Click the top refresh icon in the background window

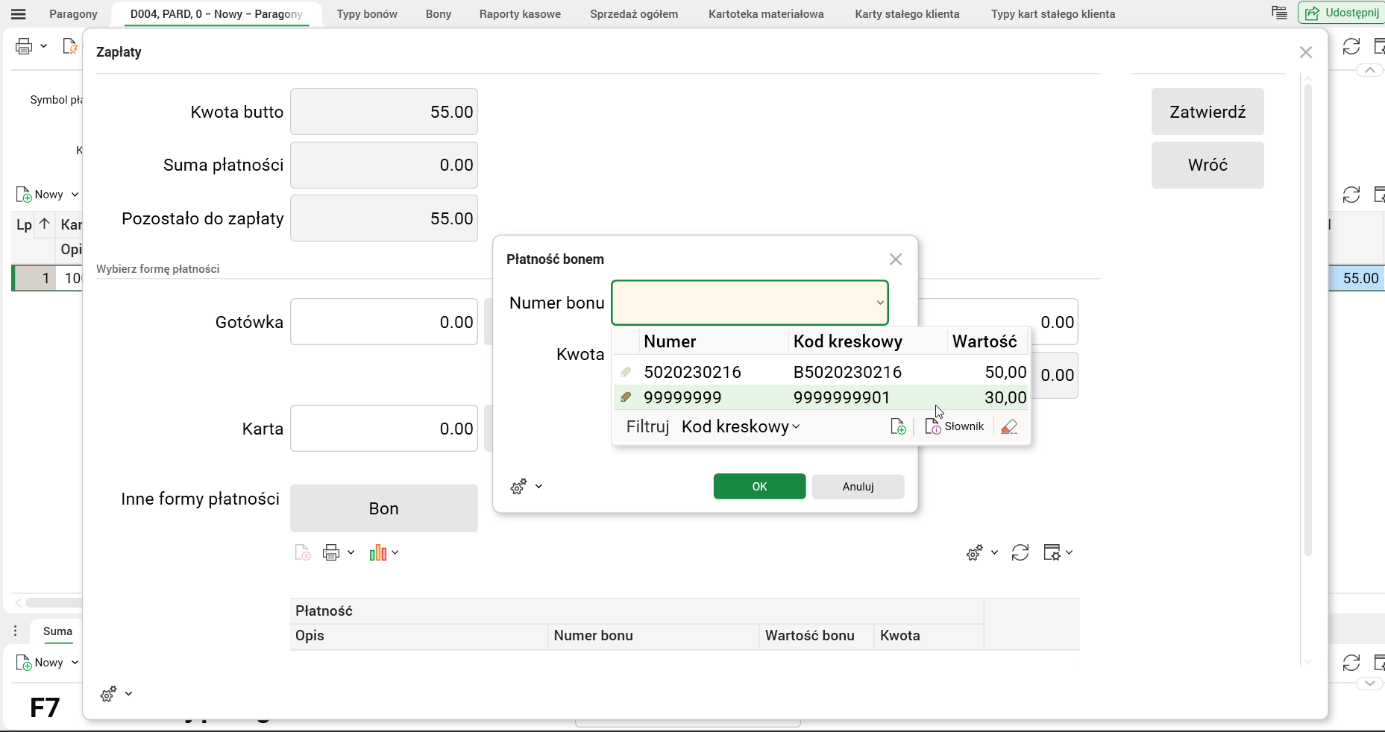point(1351,47)
